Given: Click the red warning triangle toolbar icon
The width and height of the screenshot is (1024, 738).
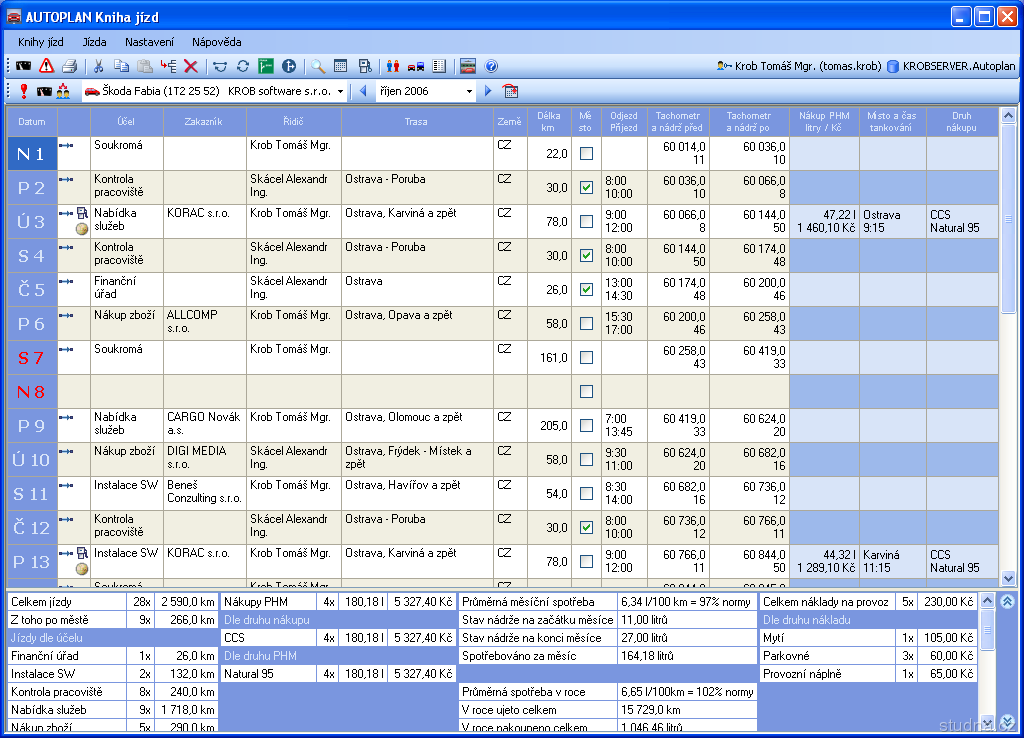Looking at the screenshot, I should (x=46, y=67).
